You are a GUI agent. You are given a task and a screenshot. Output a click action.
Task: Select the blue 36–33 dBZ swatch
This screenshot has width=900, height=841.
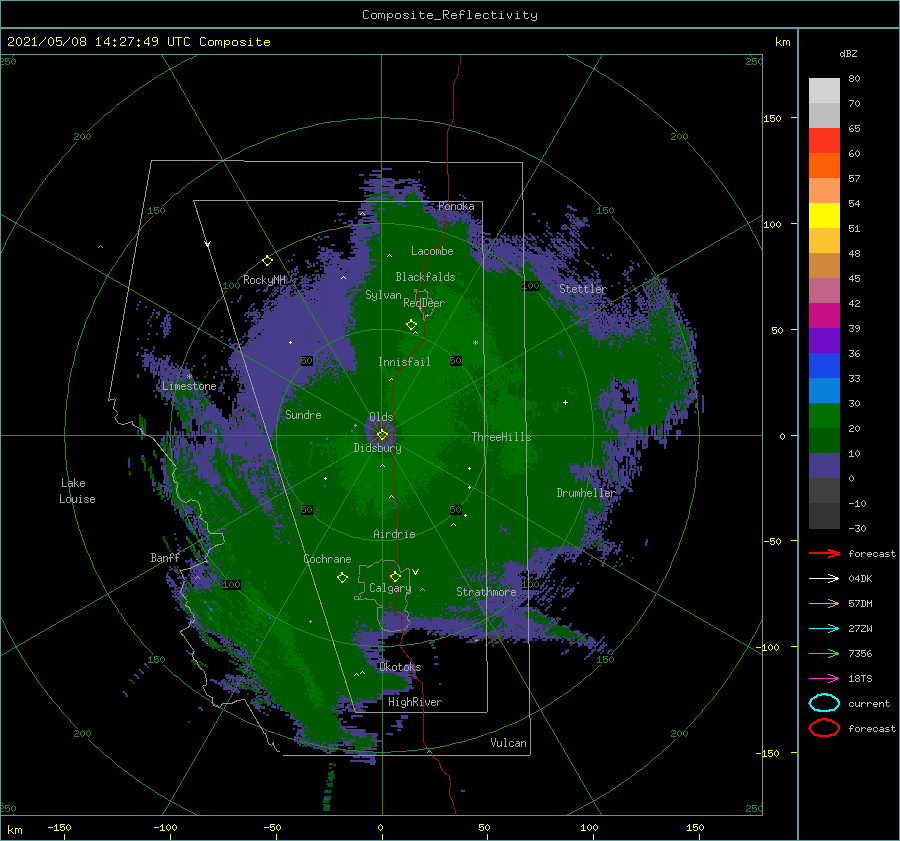[824, 366]
